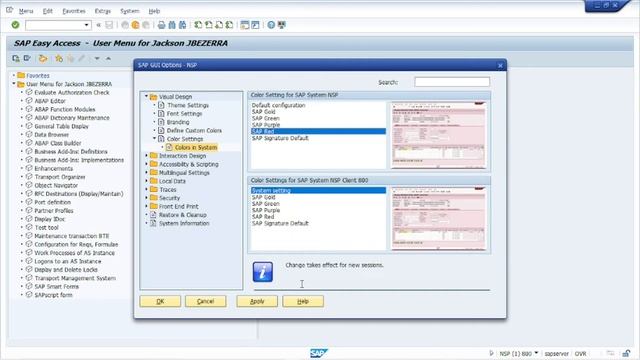This screenshot has height=360, width=640.
Task: Click the green Enter checkmark icon
Action: 15,25
